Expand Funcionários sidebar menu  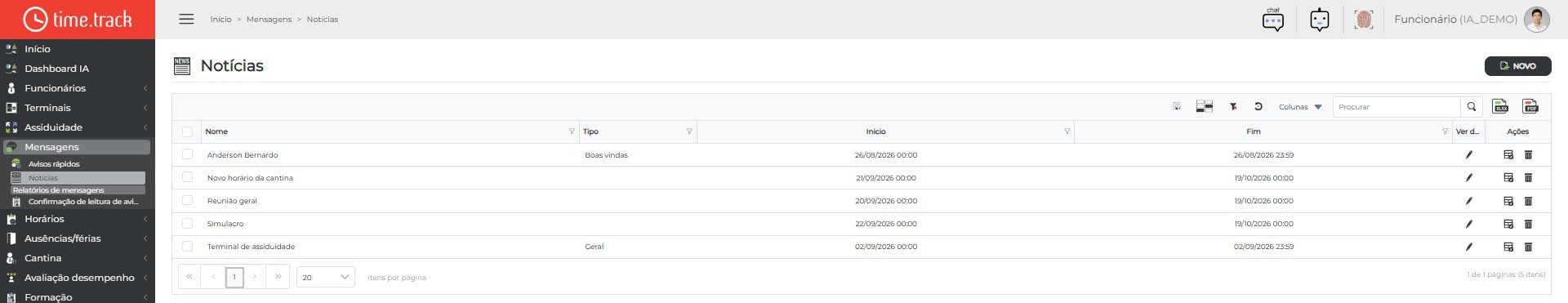click(77, 88)
